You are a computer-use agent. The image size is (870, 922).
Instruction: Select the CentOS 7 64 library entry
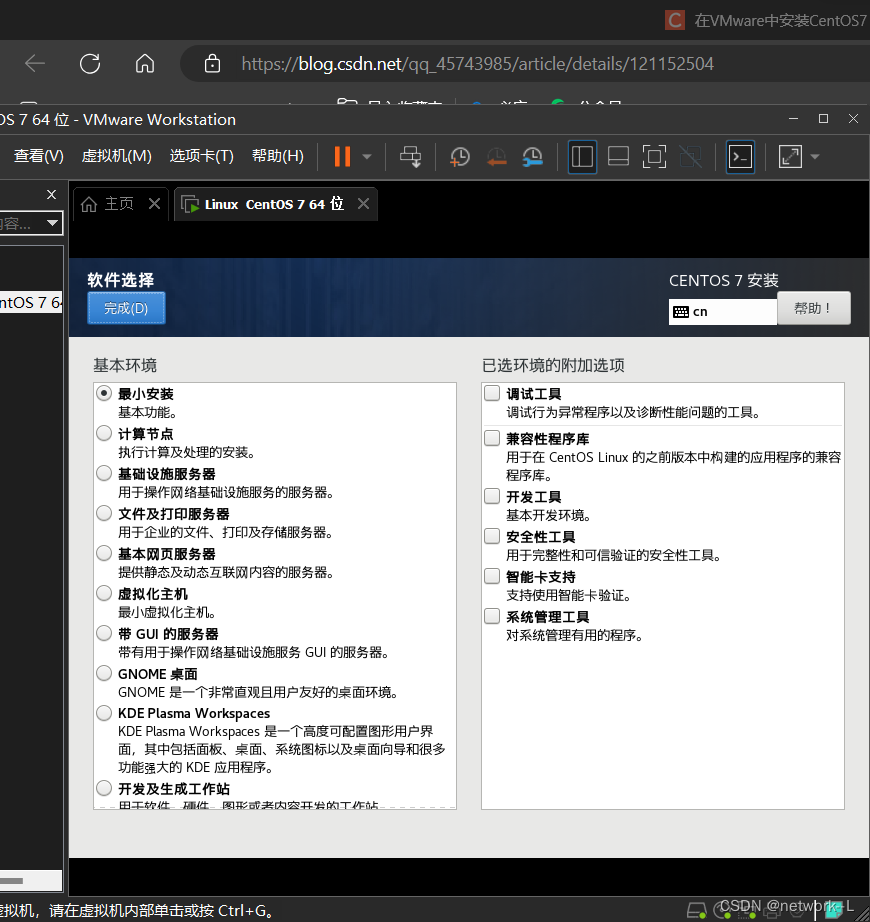tap(31, 302)
